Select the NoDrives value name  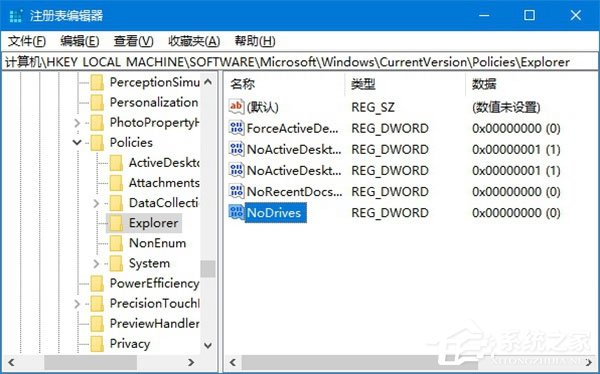coord(274,212)
